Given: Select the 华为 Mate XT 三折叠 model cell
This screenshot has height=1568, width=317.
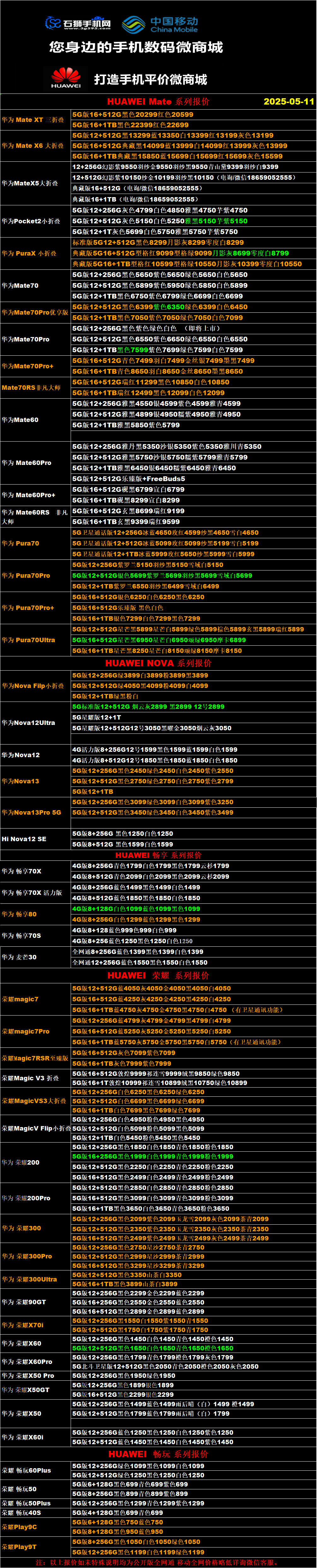Looking at the screenshot, I should click(x=35, y=120).
